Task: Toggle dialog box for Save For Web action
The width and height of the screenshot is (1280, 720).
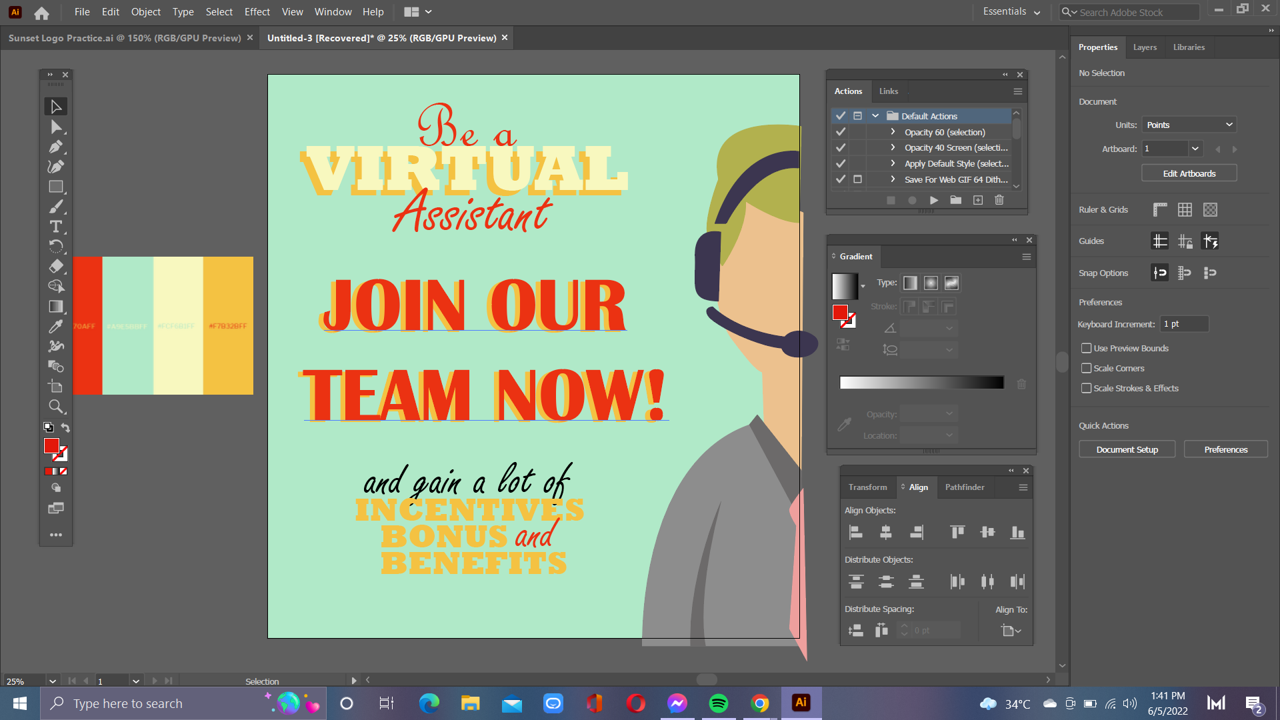Action: click(x=857, y=179)
